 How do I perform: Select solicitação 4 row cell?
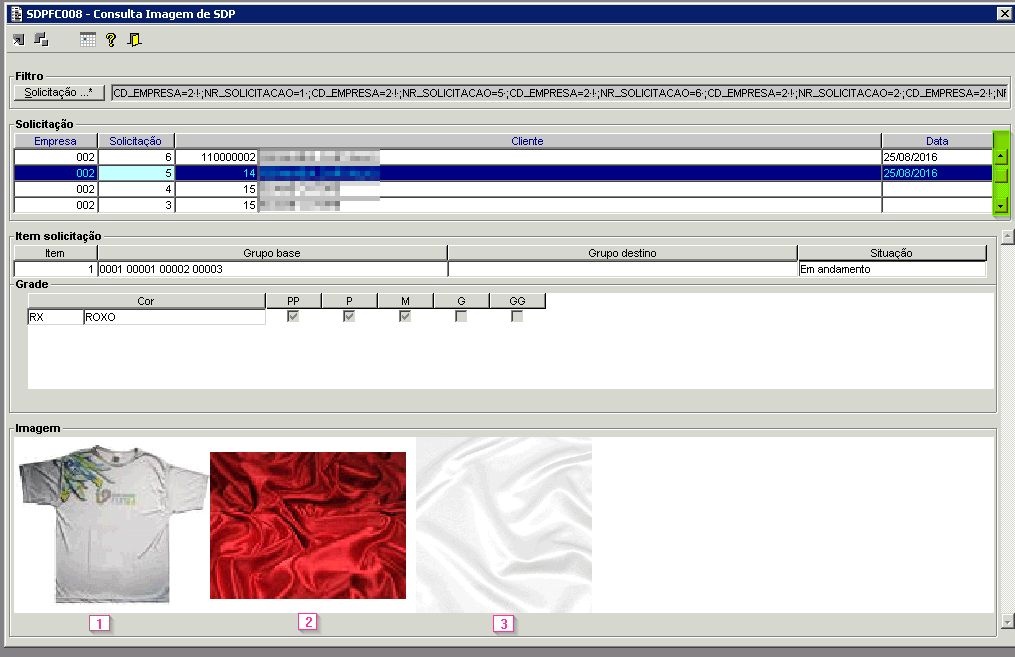[x=135, y=190]
